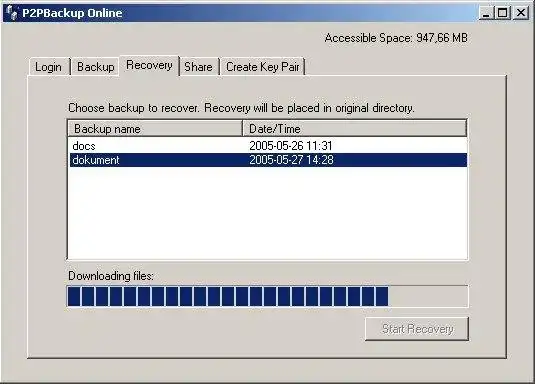Open the Create Key Pair tab
The height and width of the screenshot is (384, 535).
(262, 67)
